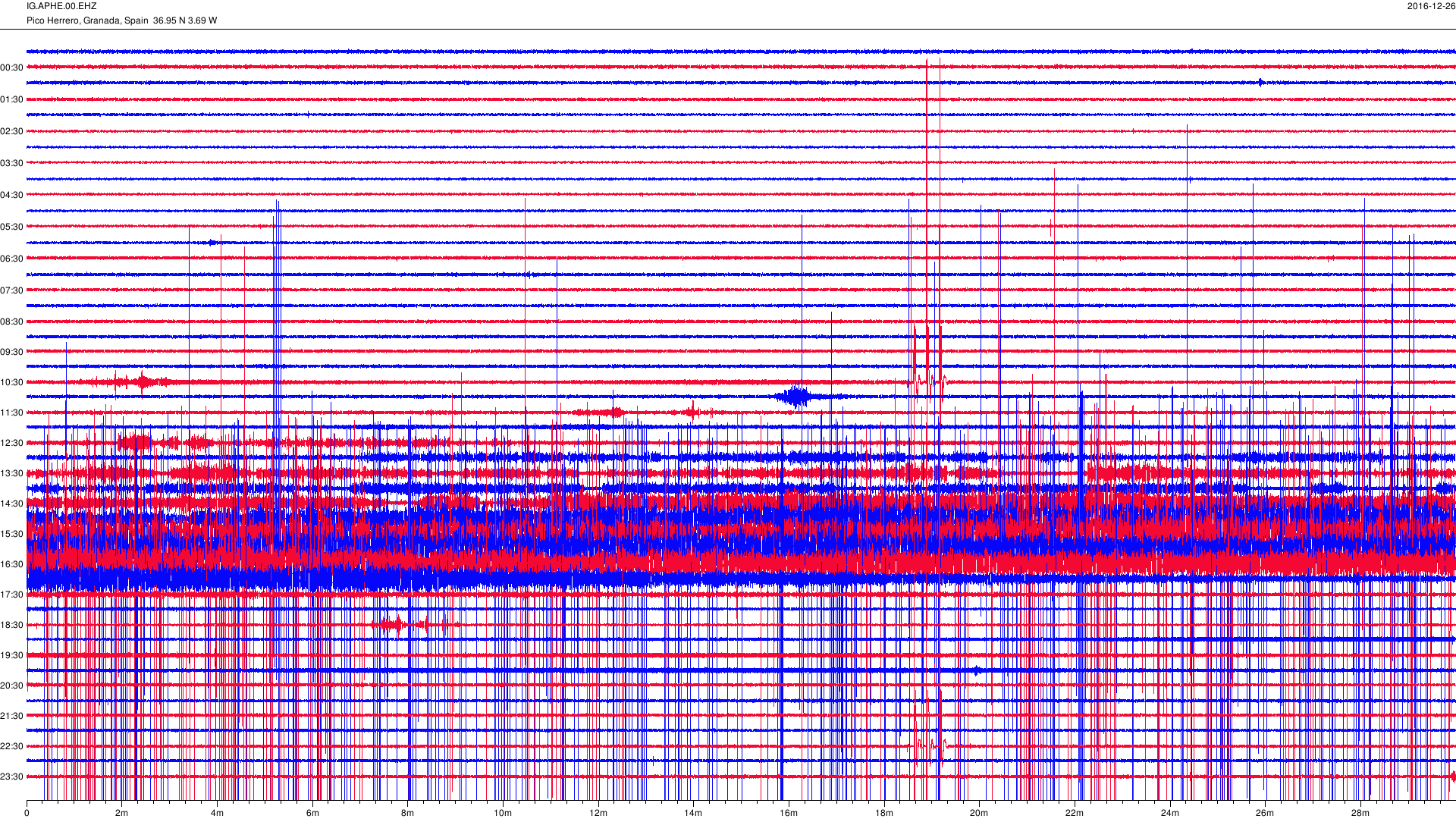Click the 26m axis tick label
1456x819 pixels.
[1265, 813]
